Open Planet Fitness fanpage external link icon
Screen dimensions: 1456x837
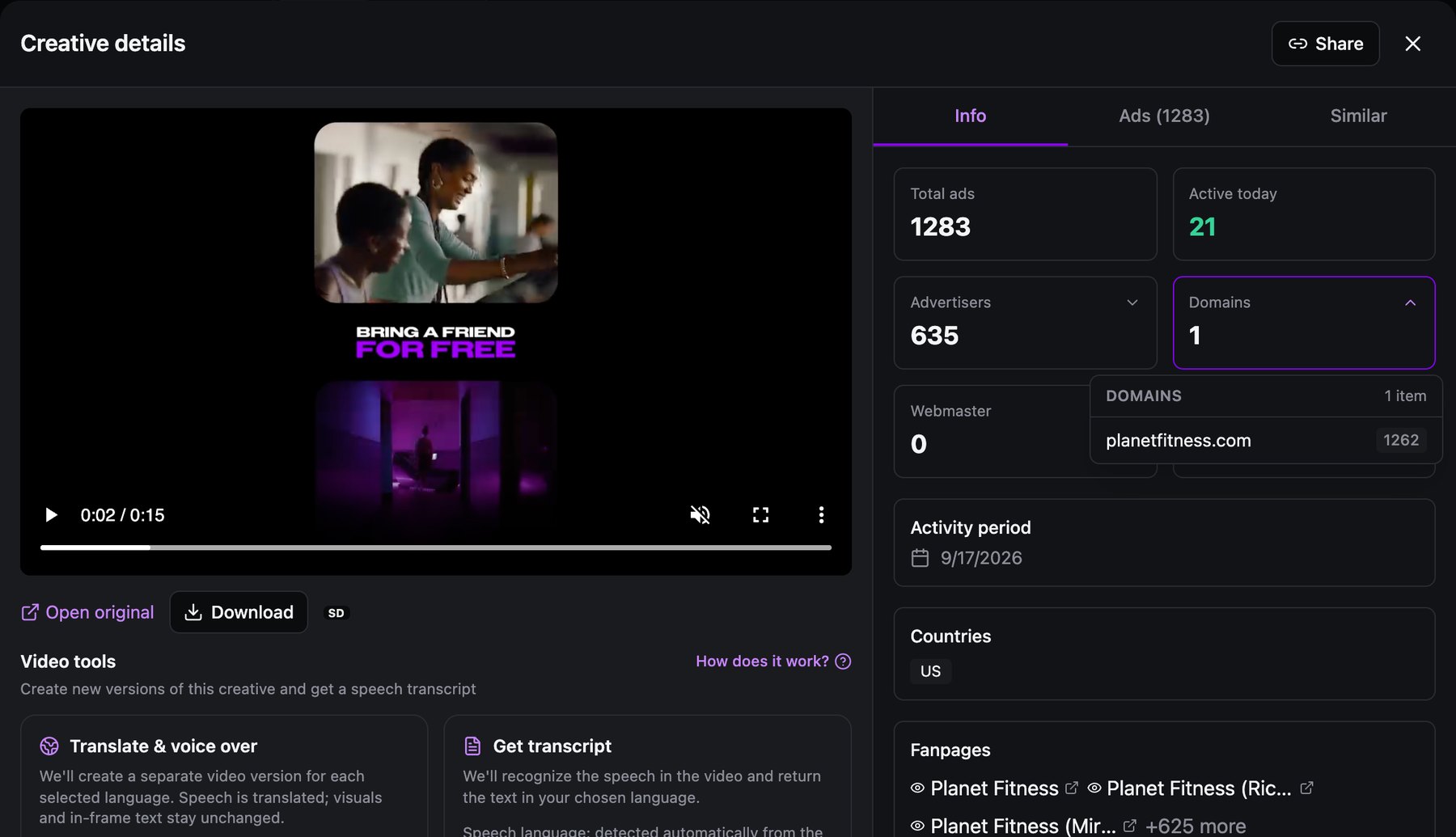click(1072, 788)
